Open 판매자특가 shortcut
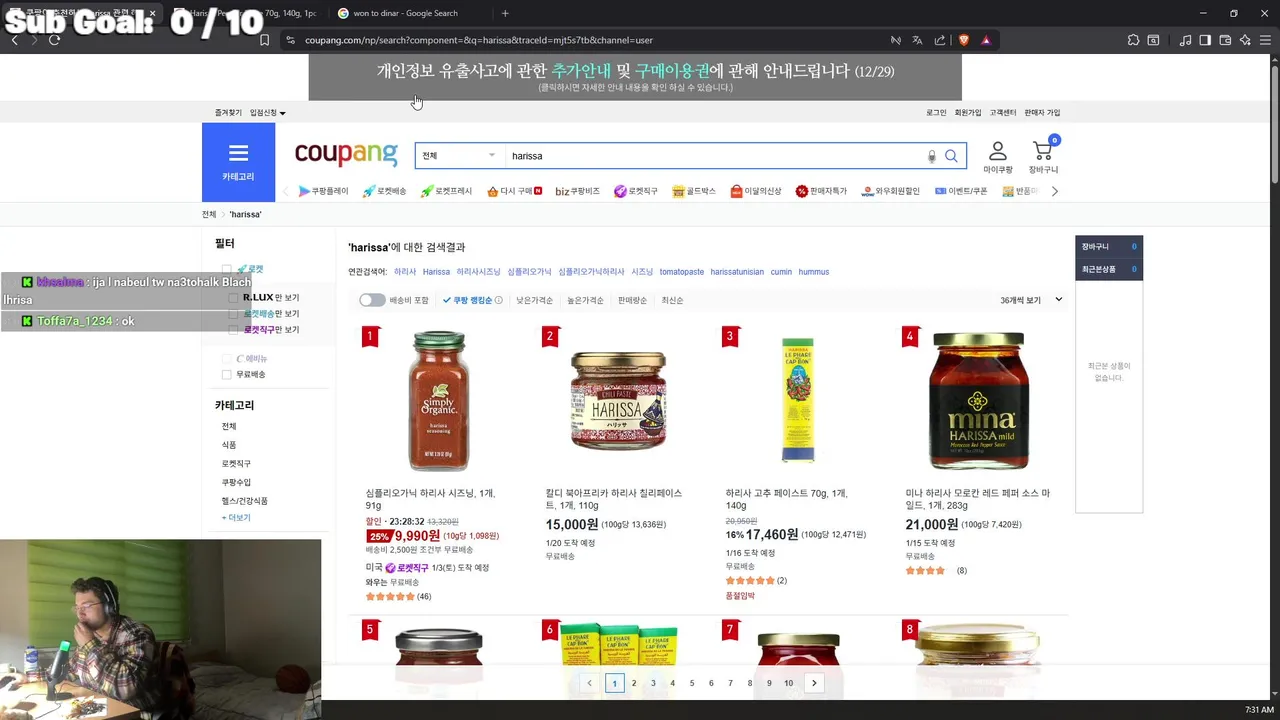Image resolution: width=1280 pixels, height=720 pixels. [x=821, y=191]
